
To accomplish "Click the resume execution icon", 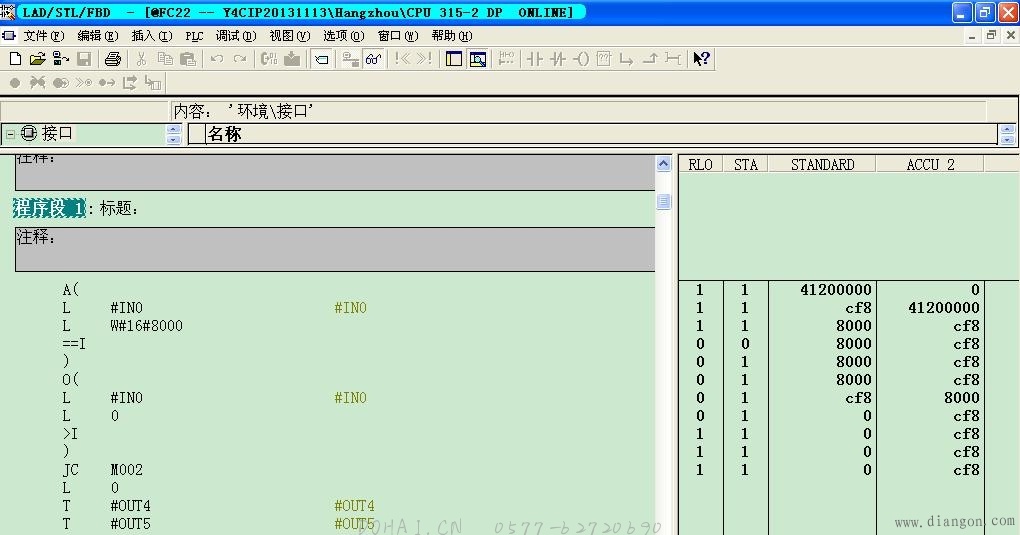I will point(107,83).
